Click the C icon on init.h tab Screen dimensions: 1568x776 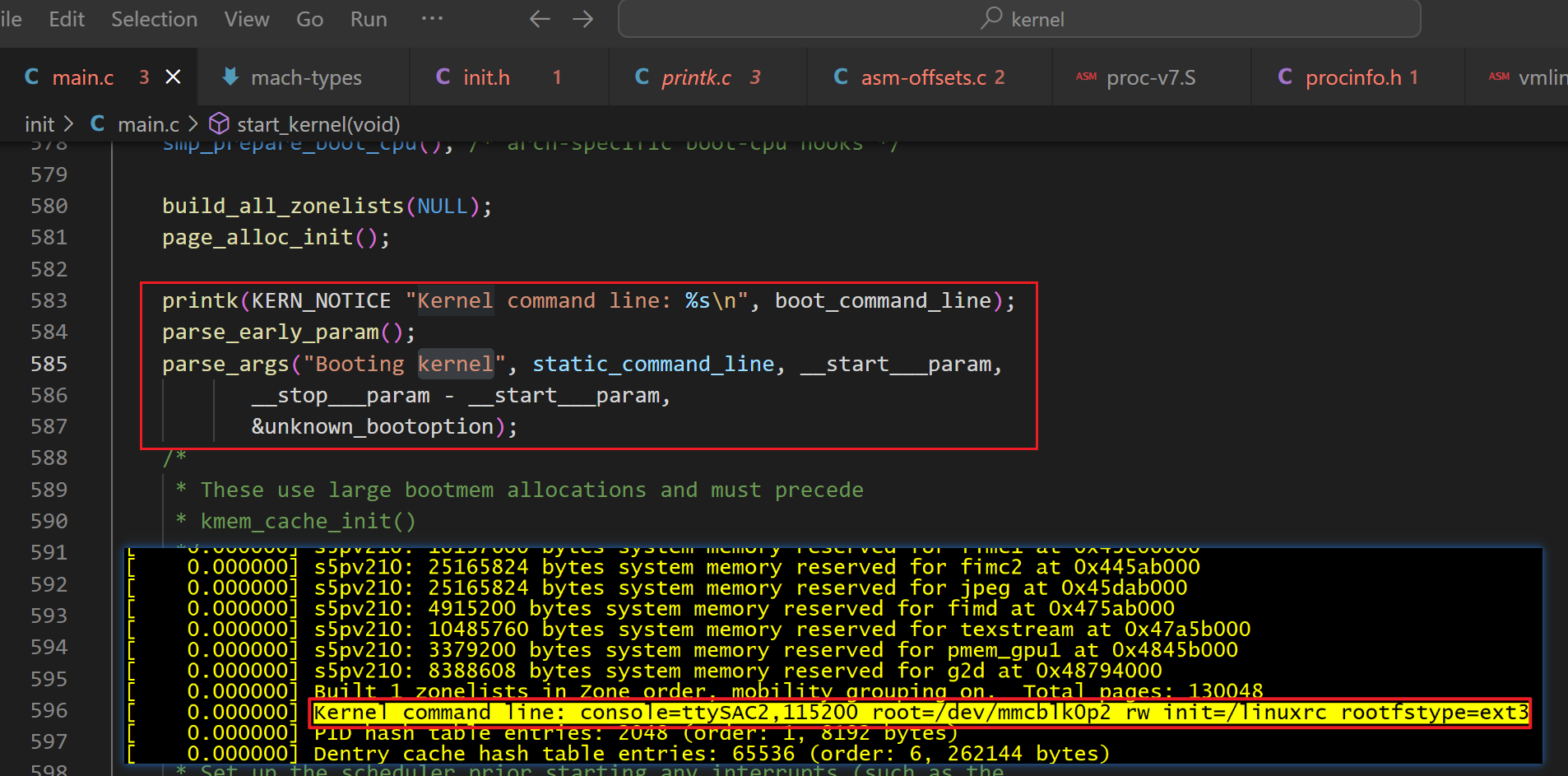coord(443,77)
